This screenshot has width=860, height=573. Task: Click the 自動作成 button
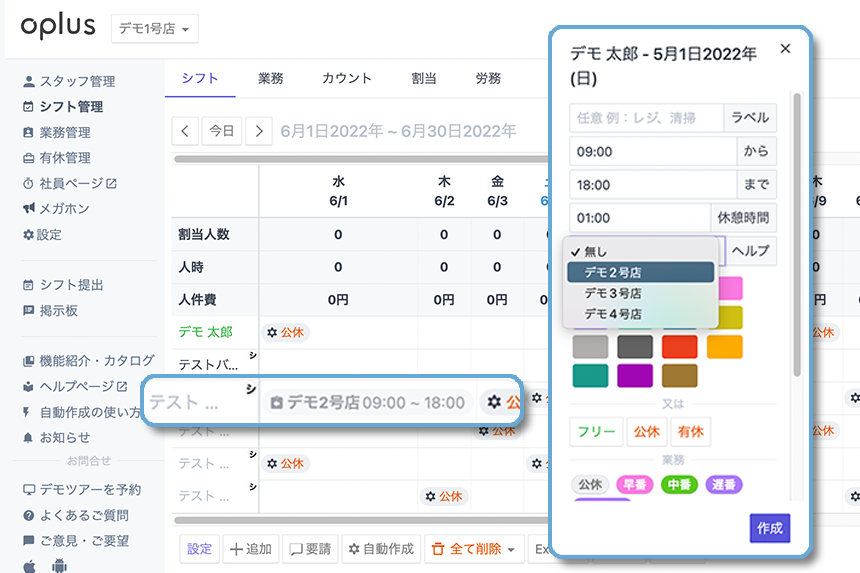381,549
